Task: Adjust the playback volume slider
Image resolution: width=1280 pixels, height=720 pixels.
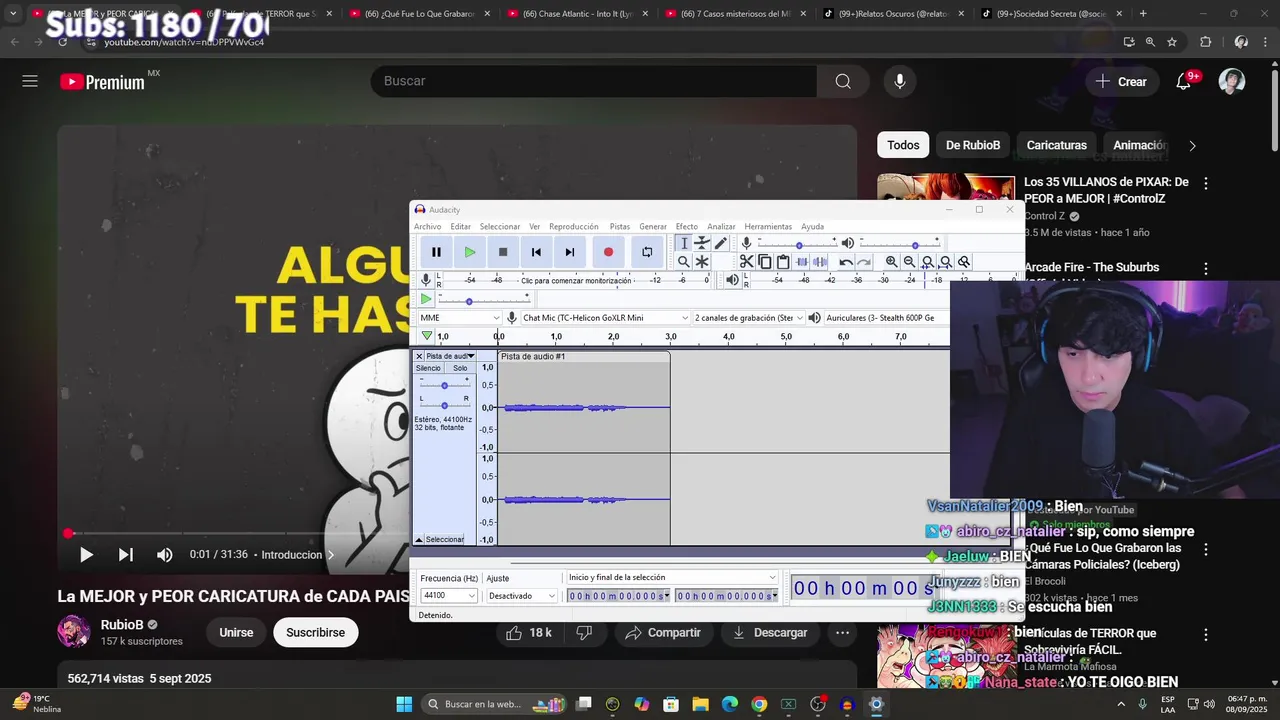Action: click(899, 244)
